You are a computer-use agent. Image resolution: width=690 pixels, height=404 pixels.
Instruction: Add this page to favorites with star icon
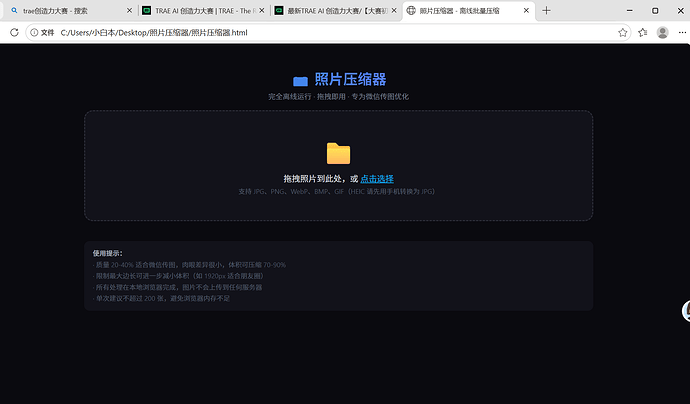pyautogui.click(x=622, y=32)
